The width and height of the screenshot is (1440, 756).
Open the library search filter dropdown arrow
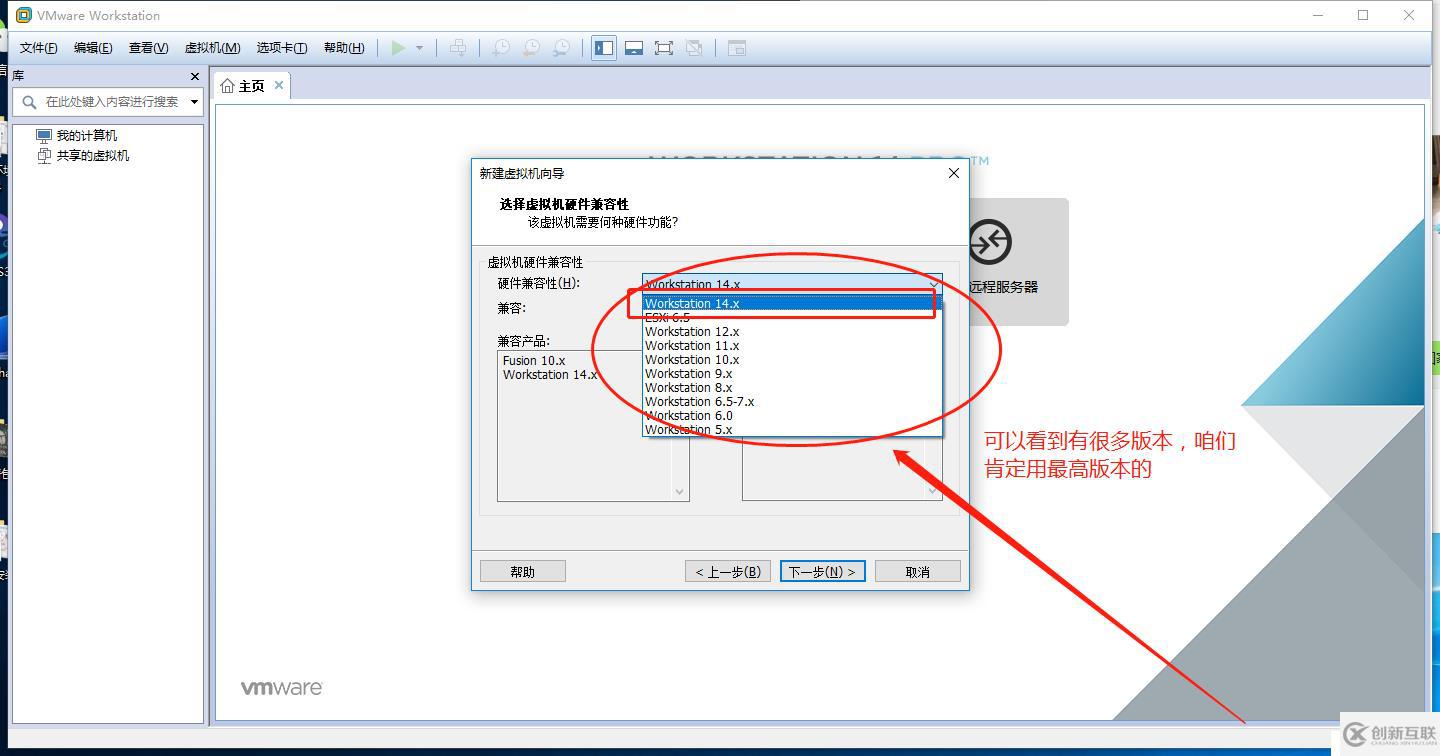click(x=194, y=101)
